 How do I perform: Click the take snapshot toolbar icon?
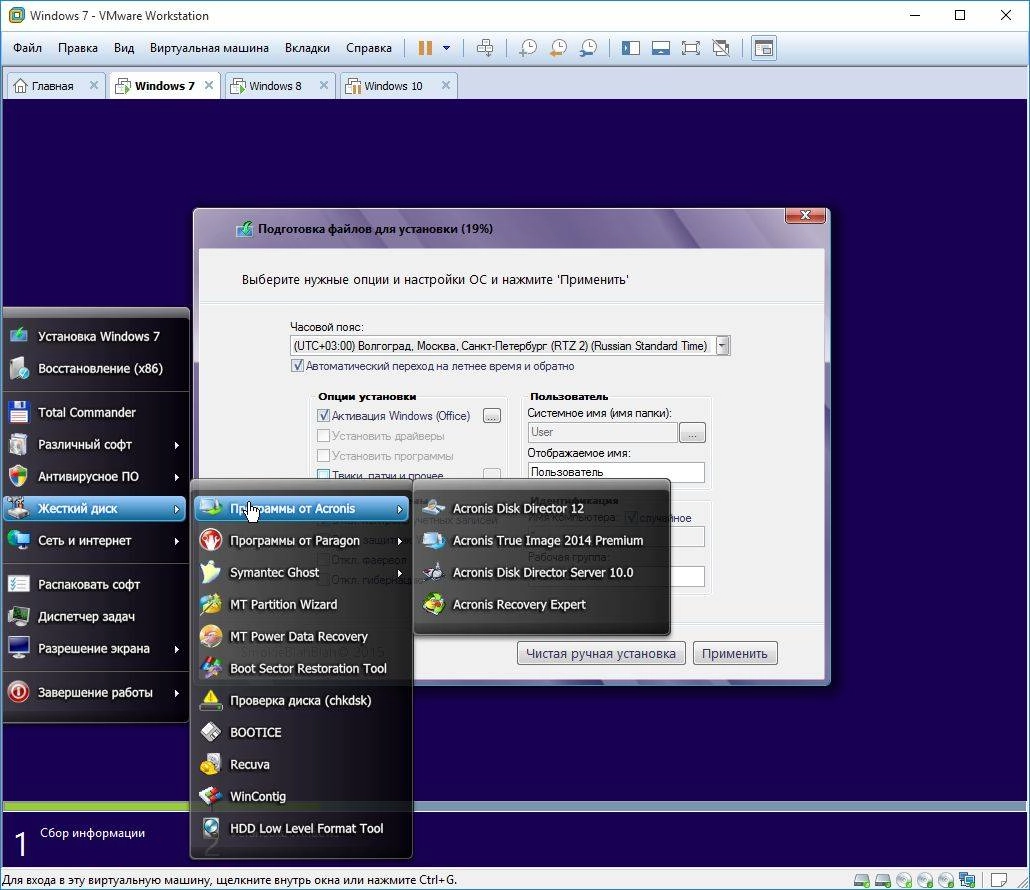[x=527, y=48]
